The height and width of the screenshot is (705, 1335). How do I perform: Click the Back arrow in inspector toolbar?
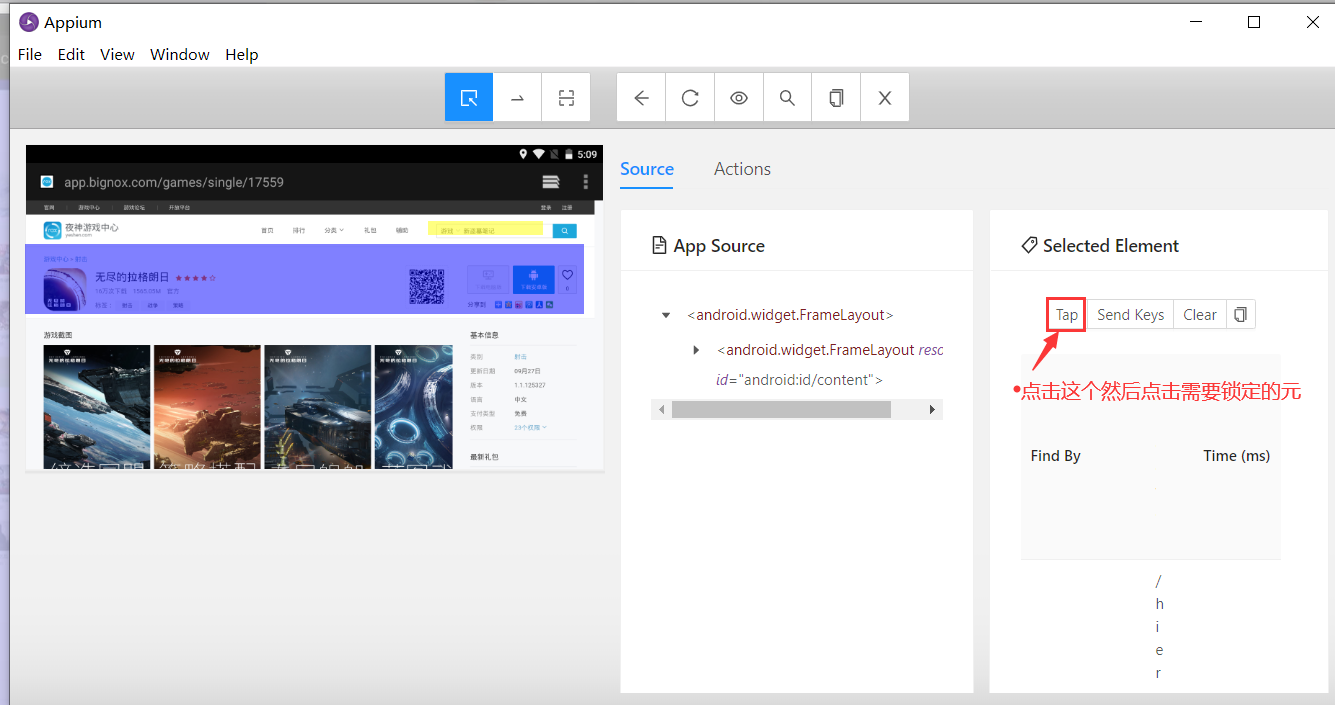tap(641, 97)
